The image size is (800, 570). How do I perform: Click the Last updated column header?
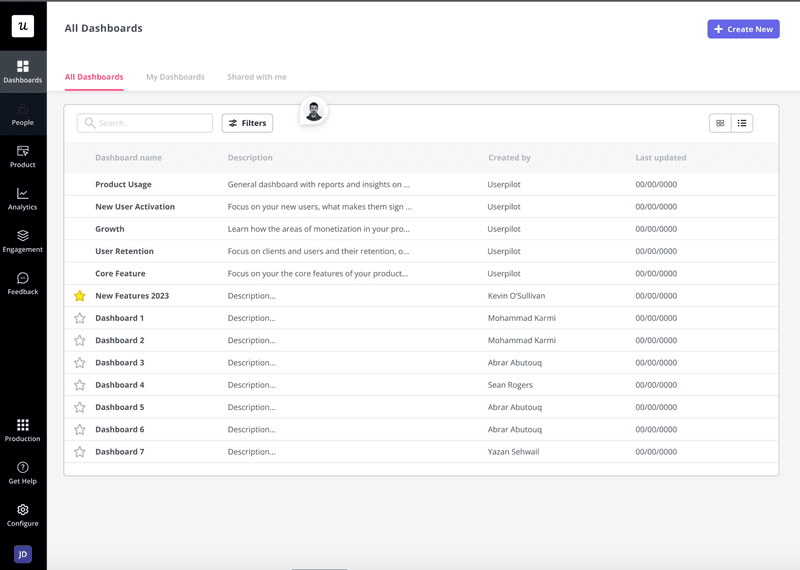(661, 158)
